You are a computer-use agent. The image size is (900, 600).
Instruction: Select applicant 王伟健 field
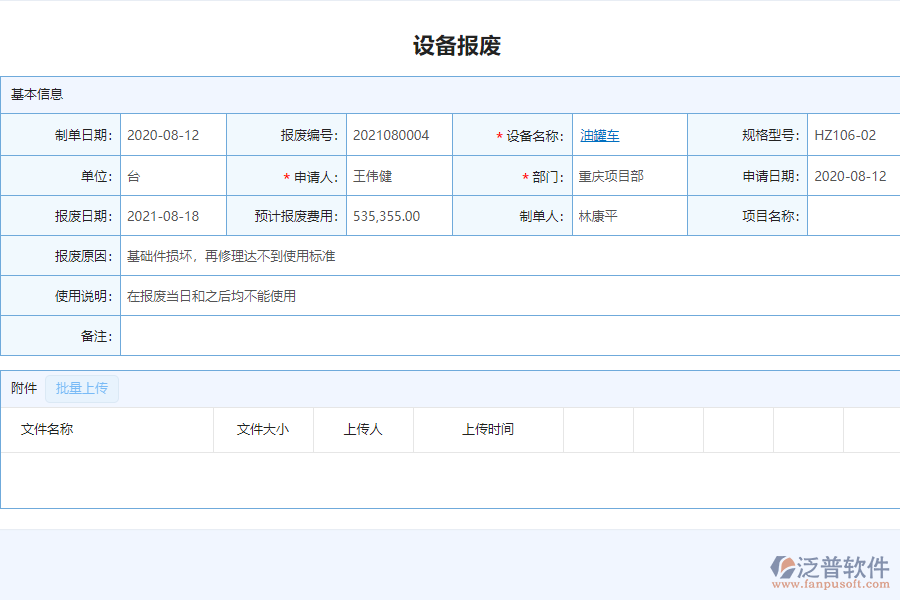click(375, 175)
